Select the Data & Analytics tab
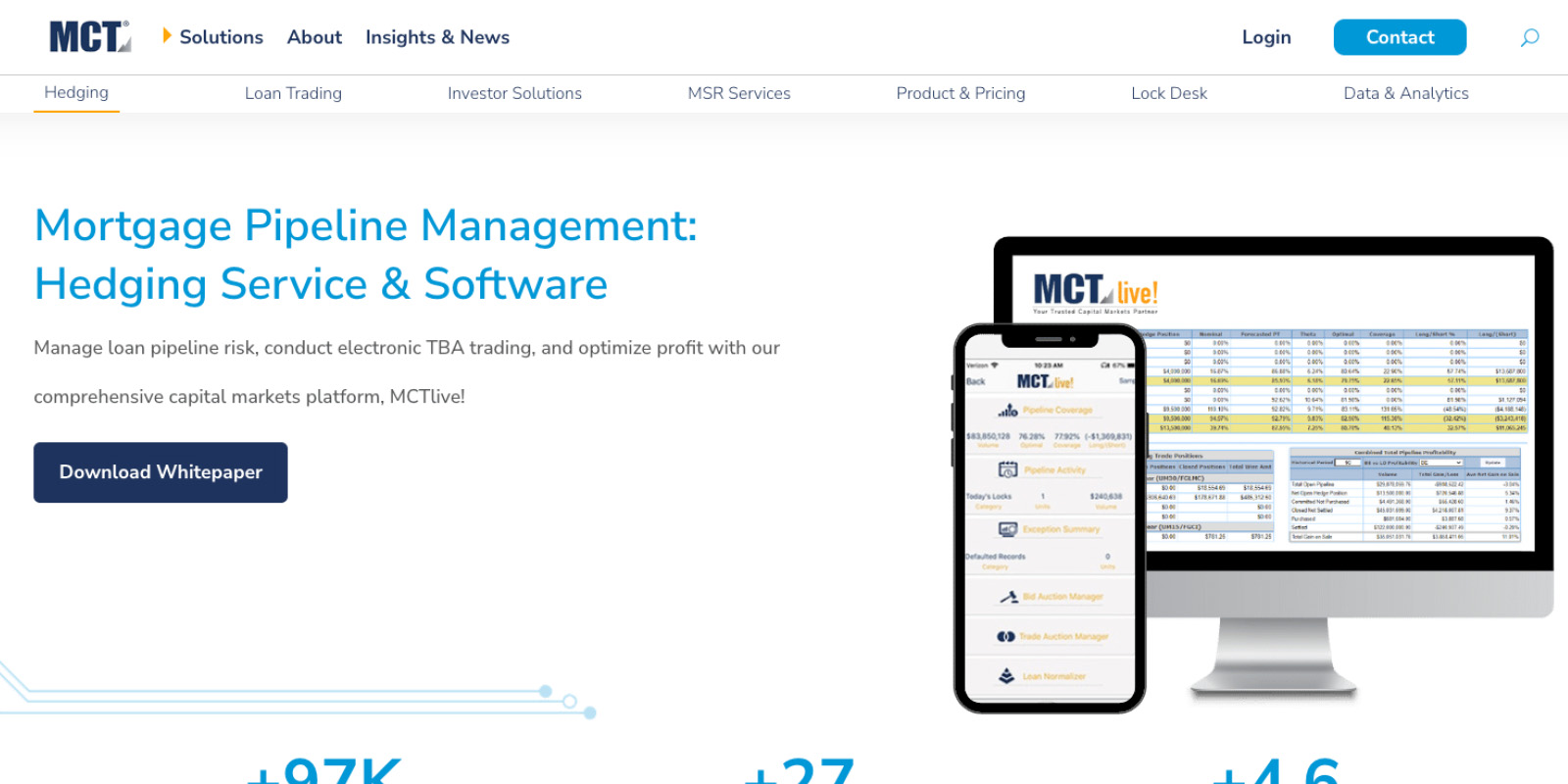1568x784 pixels. click(x=1405, y=93)
